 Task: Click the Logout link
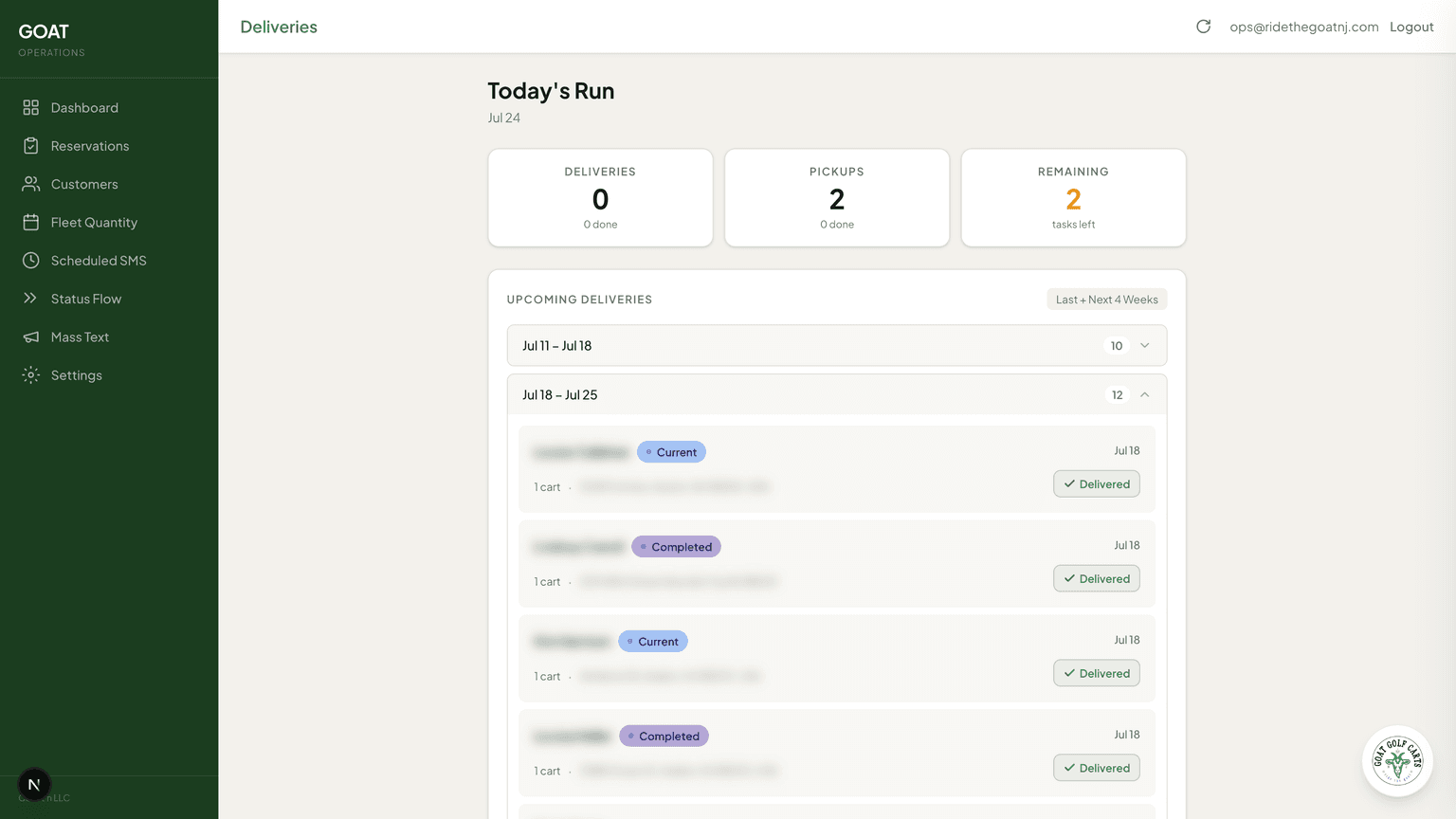pos(1411,27)
